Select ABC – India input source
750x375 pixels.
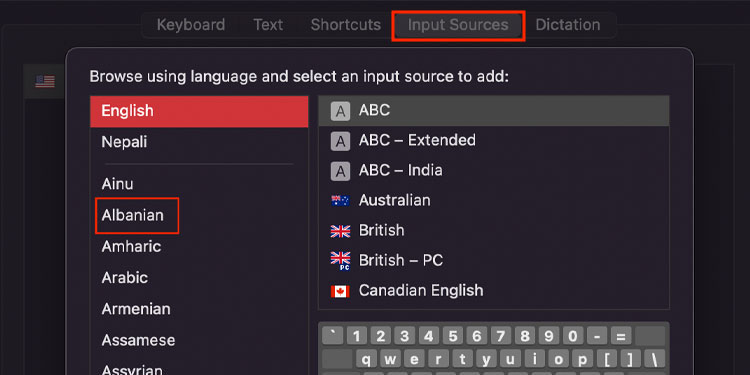[494, 170]
